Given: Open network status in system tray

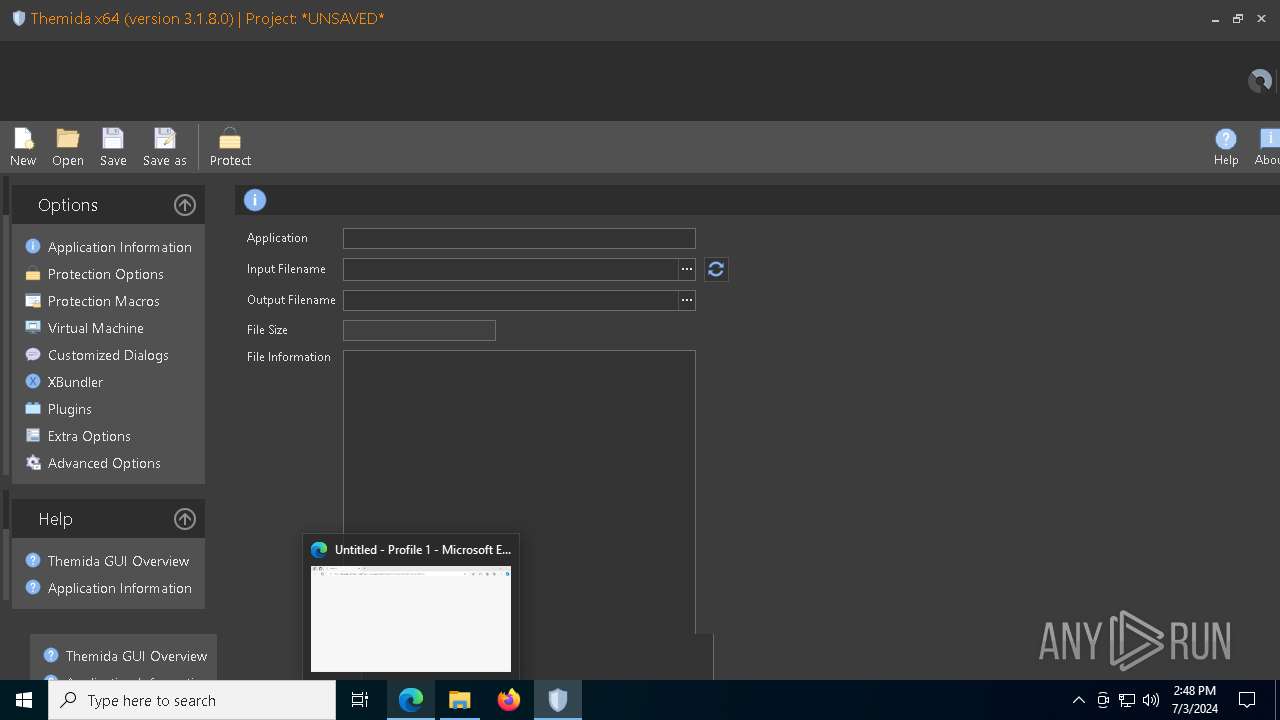Looking at the screenshot, I should [1127, 700].
